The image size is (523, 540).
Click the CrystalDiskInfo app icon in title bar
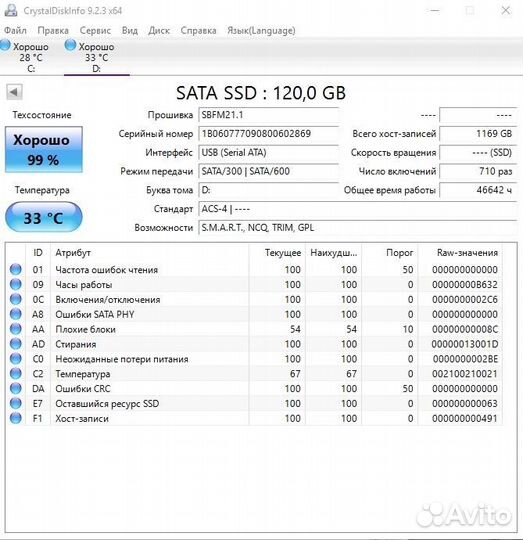(x=11, y=10)
